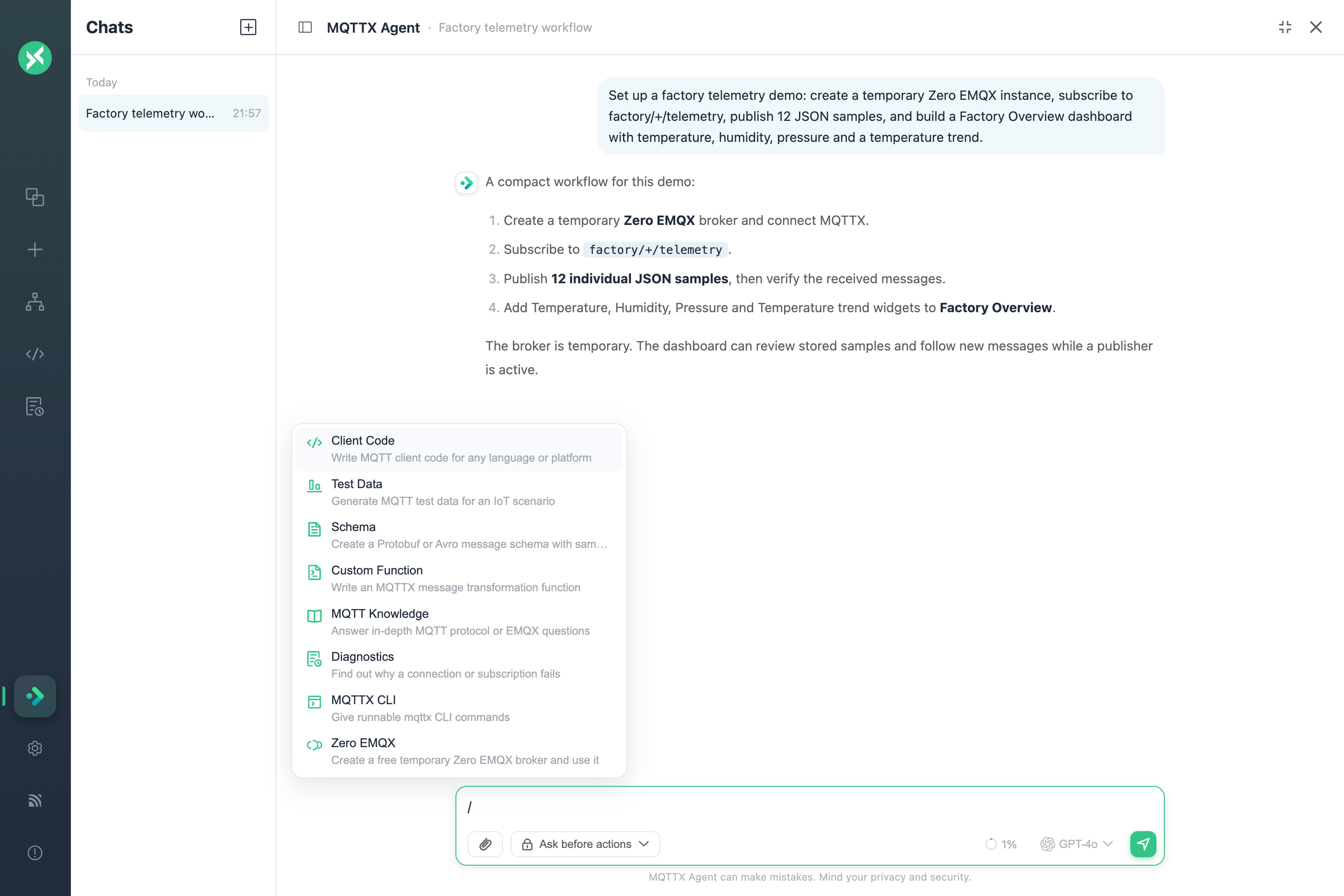The width and height of the screenshot is (1344, 896).
Task: Focus the message input field
Action: tap(810, 807)
